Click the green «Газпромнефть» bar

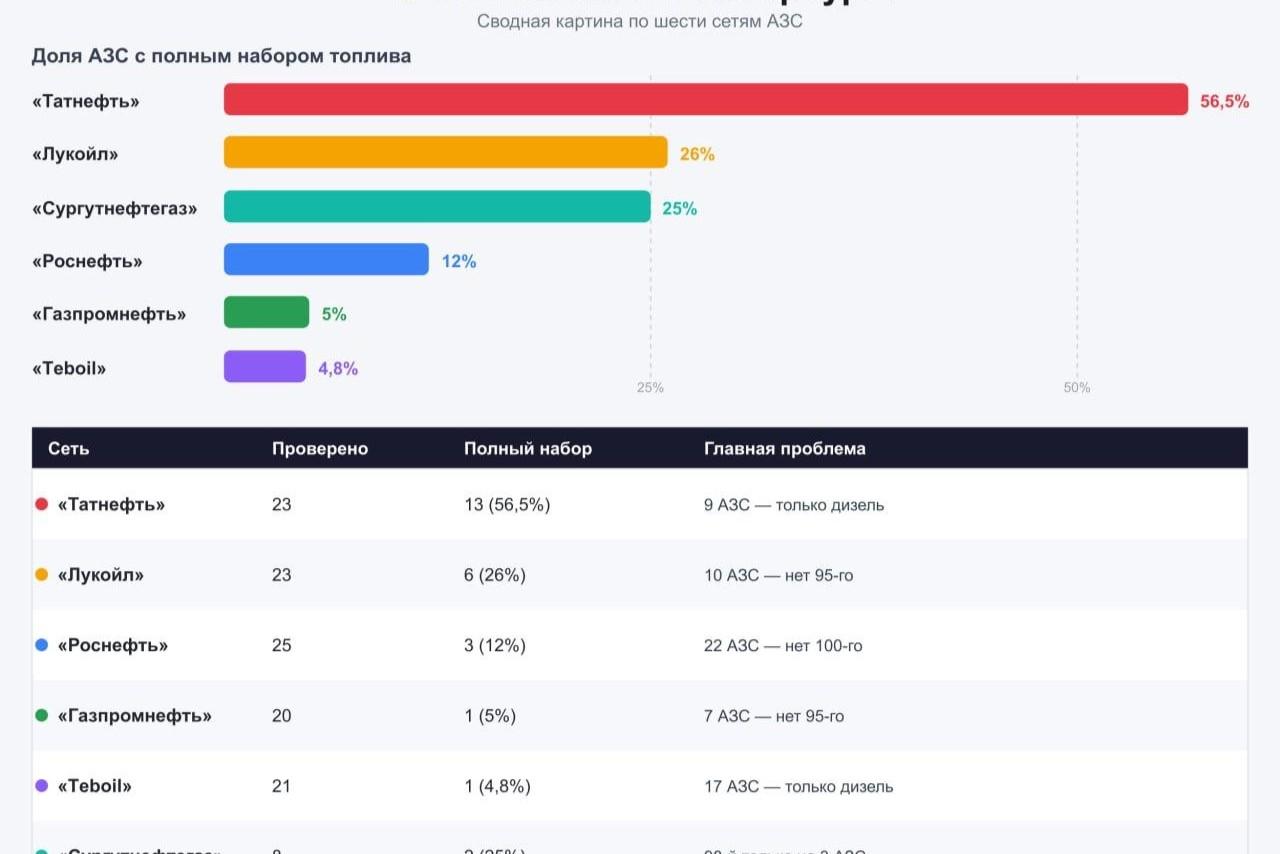266,312
